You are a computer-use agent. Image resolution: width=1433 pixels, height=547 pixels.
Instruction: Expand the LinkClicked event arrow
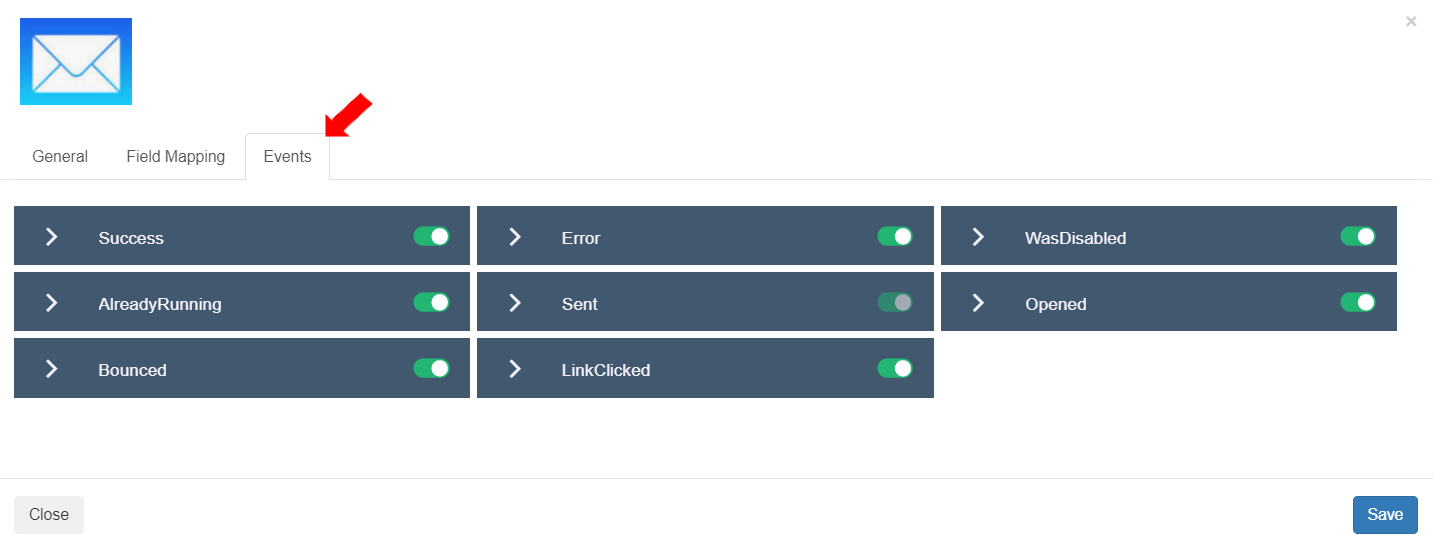tap(515, 369)
